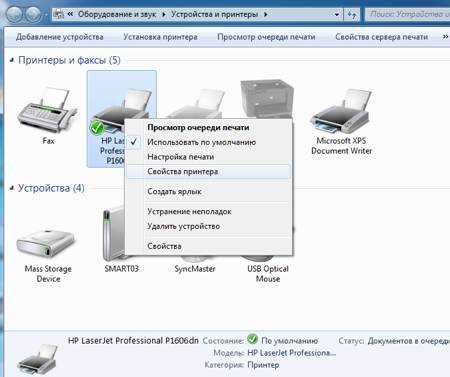450x377 pixels.
Task: Expand the arrow after Устройства и принтеры
Action: click(266, 14)
